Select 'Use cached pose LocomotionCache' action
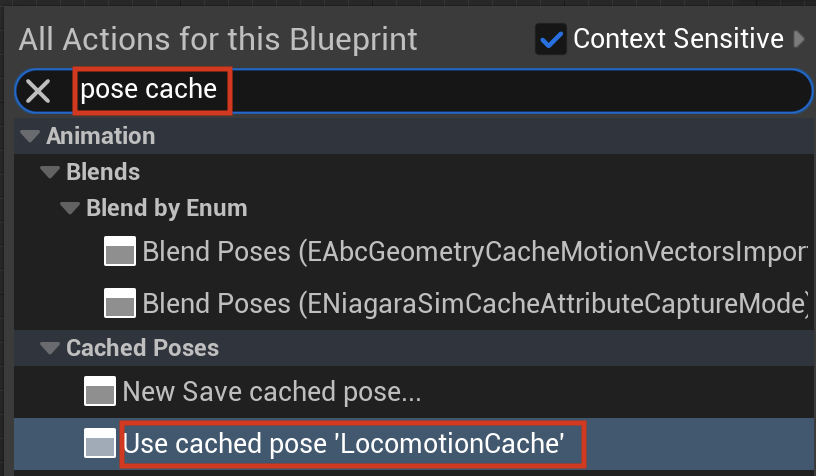The height and width of the screenshot is (476, 816). [414, 444]
